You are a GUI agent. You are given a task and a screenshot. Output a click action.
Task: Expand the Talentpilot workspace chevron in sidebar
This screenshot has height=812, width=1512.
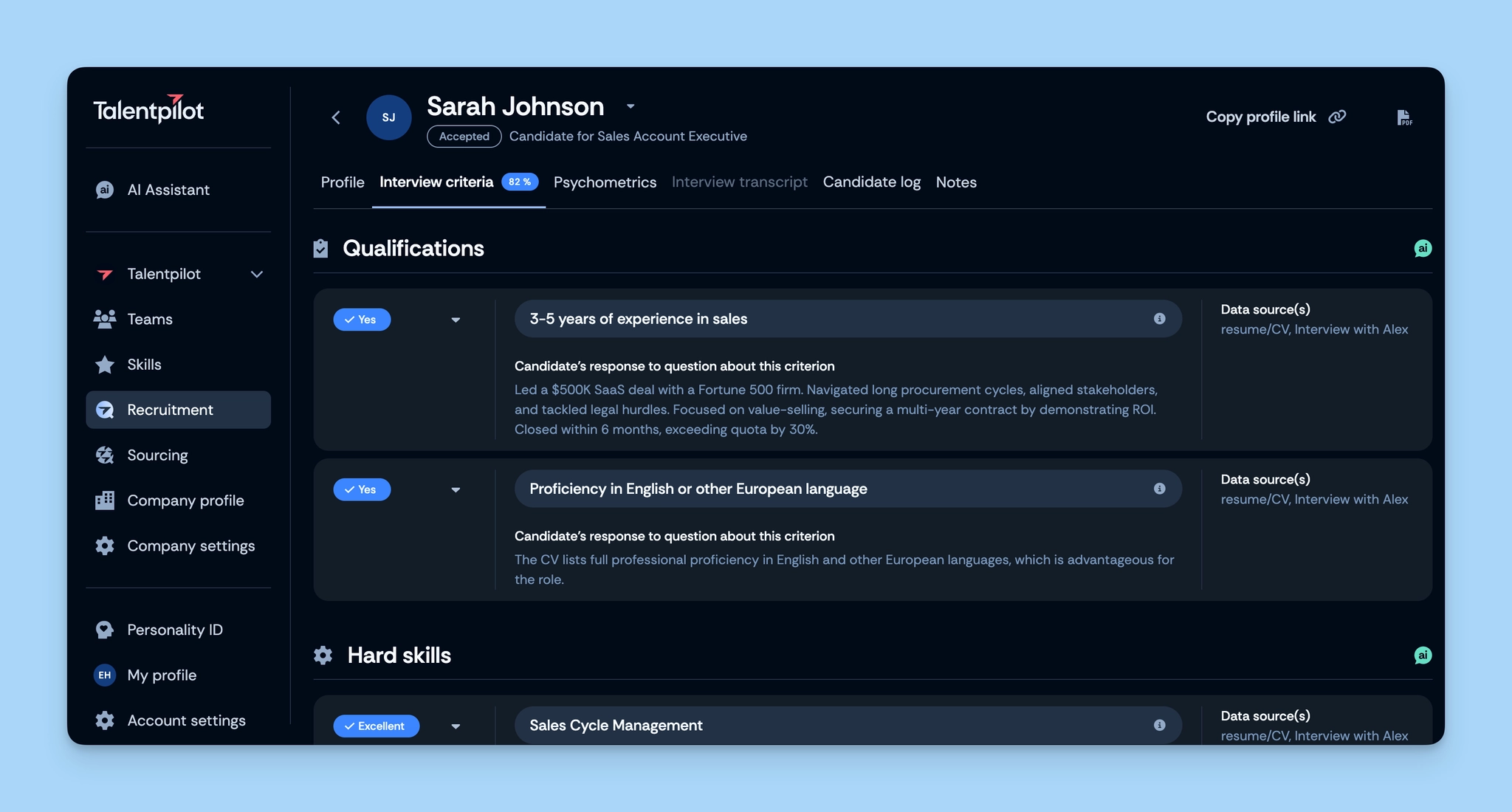[x=256, y=274]
